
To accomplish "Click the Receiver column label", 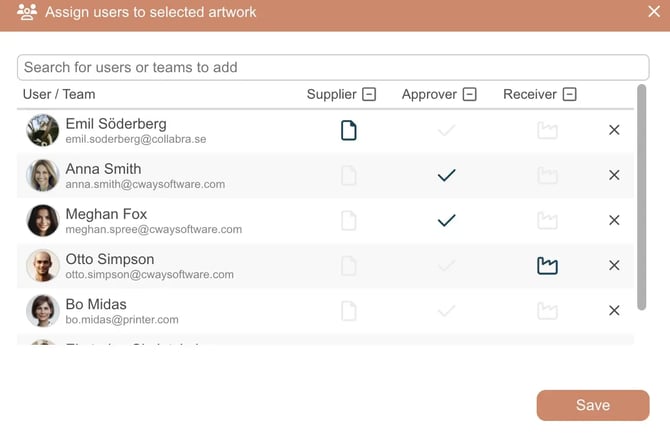I will (530, 94).
